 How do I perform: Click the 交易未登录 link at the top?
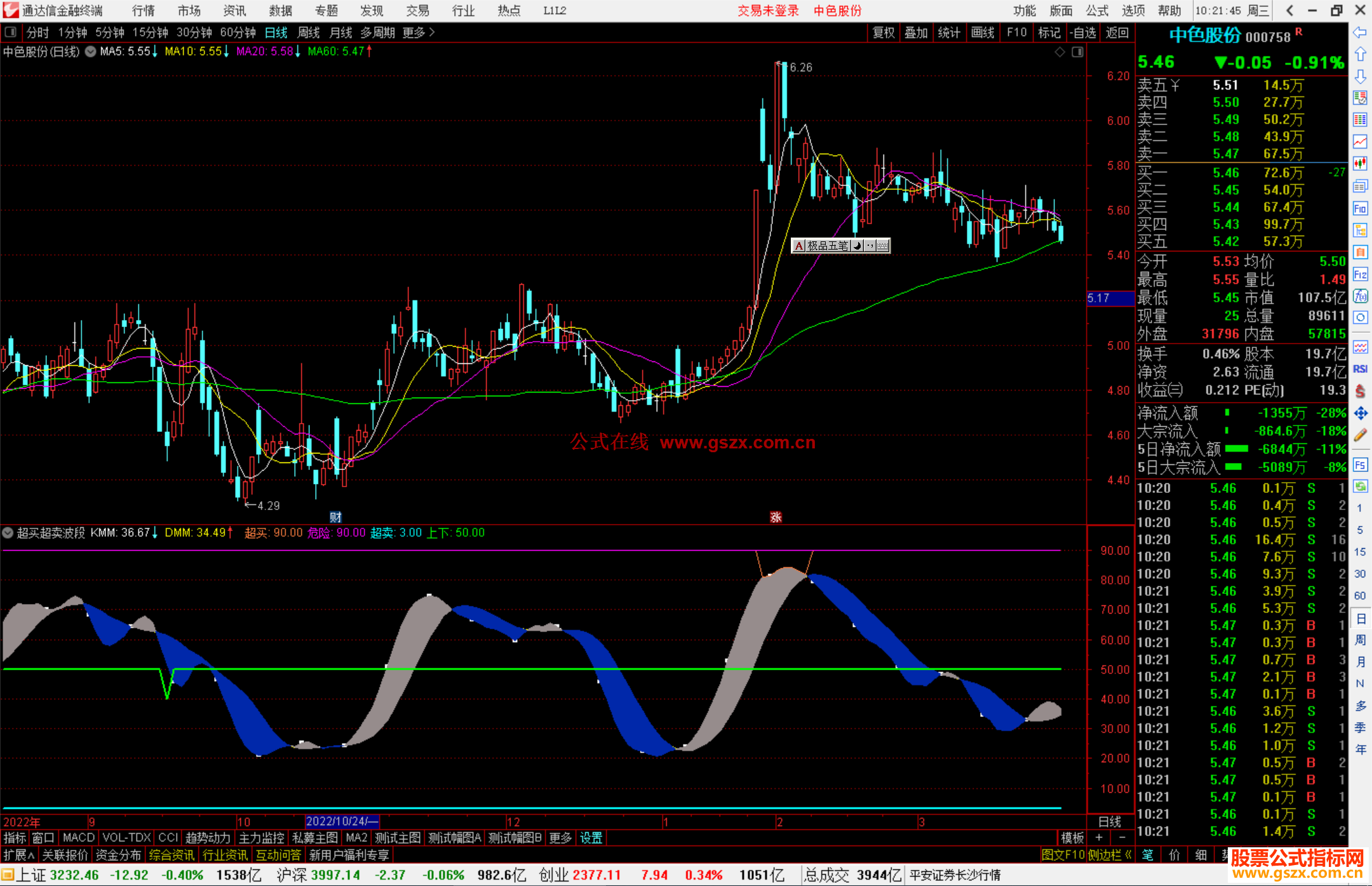tap(767, 11)
